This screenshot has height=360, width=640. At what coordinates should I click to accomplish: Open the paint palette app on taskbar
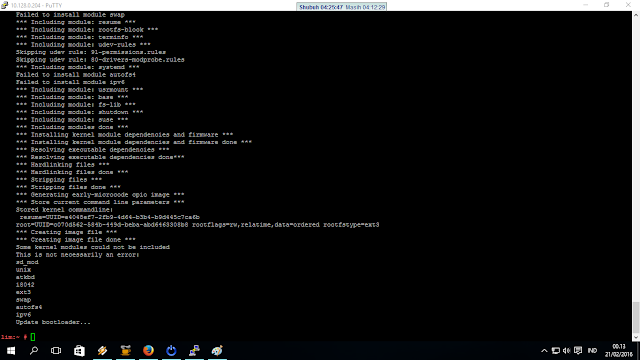pyautogui.click(x=217, y=351)
